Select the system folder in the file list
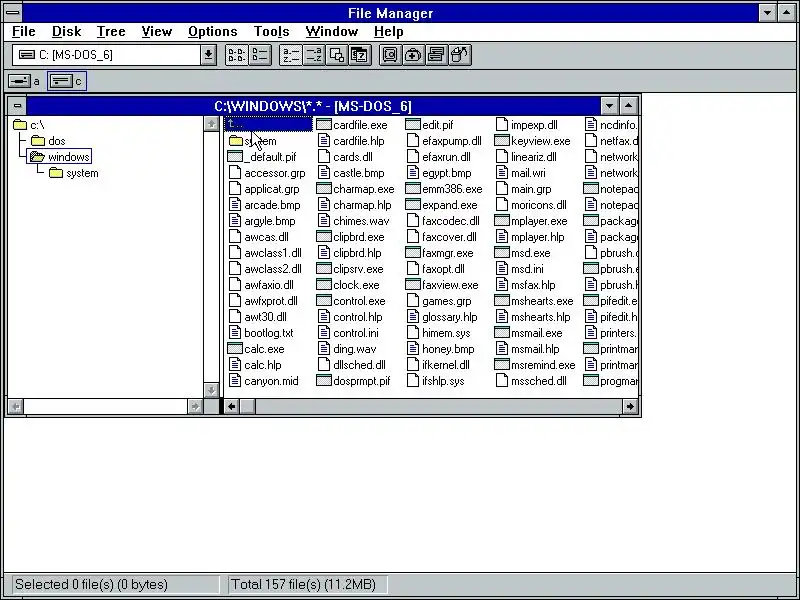 (253, 141)
